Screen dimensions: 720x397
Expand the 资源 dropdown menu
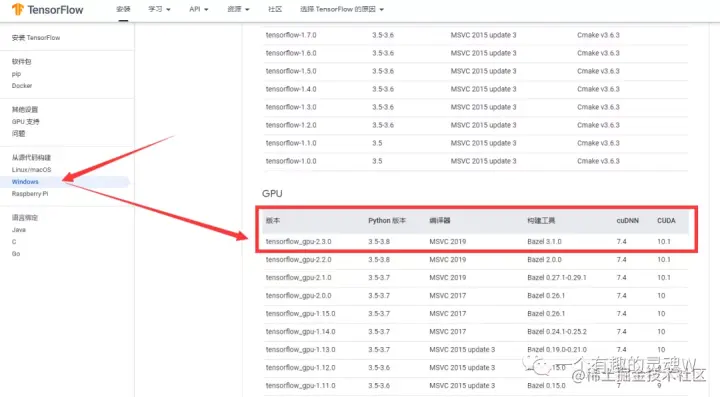238,9
